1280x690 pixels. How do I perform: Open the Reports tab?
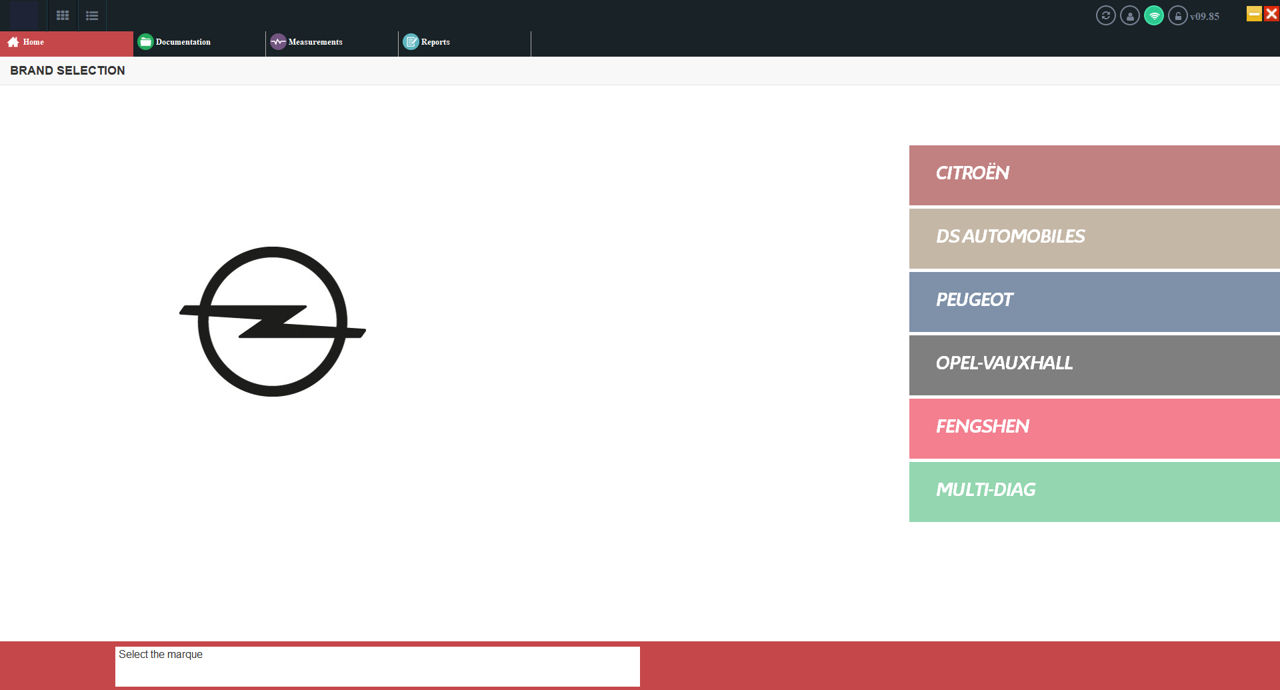click(x=464, y=43)
